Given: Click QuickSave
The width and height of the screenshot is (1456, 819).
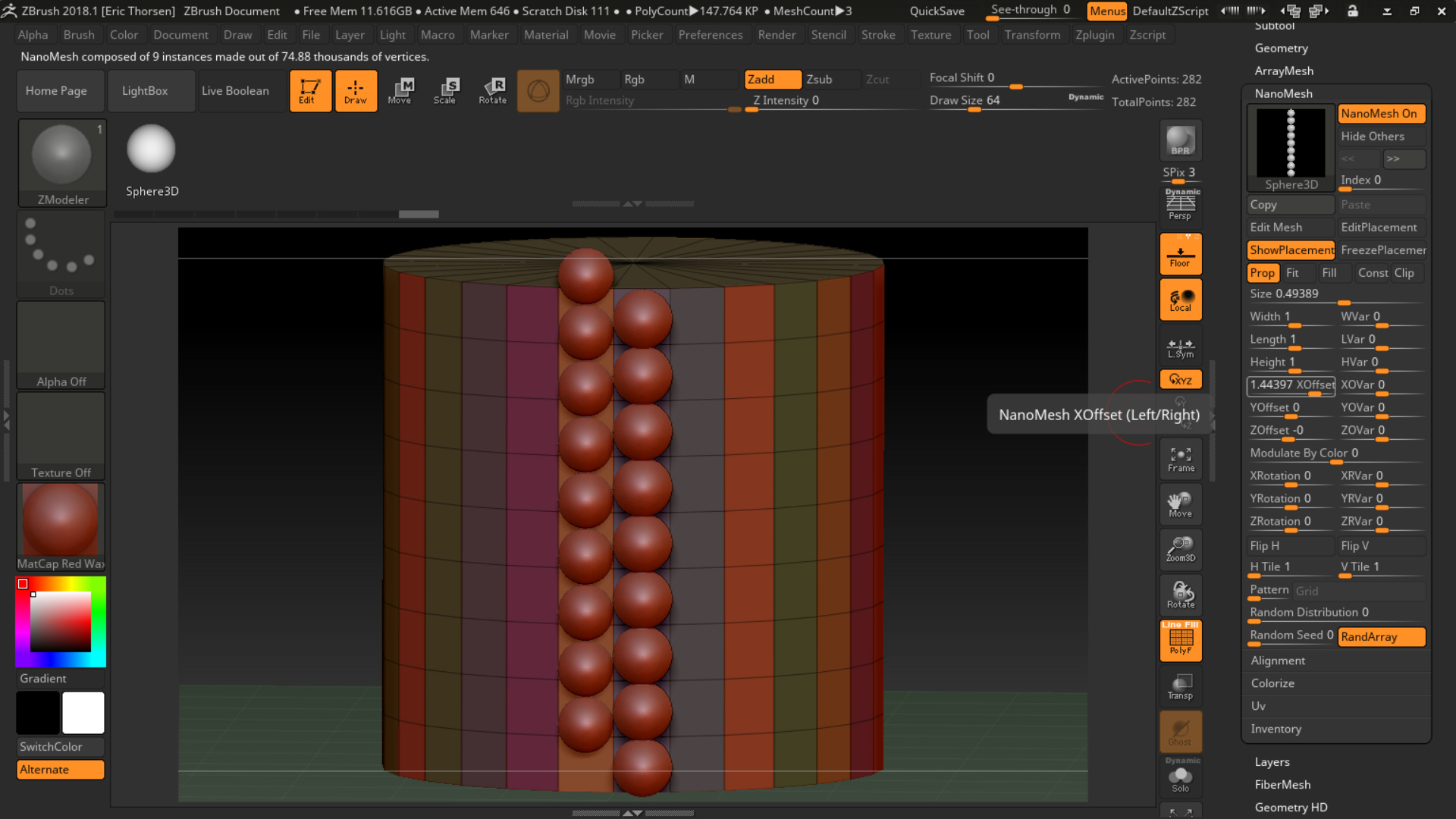Looking at the screenshot, I should tap(937, 11).
